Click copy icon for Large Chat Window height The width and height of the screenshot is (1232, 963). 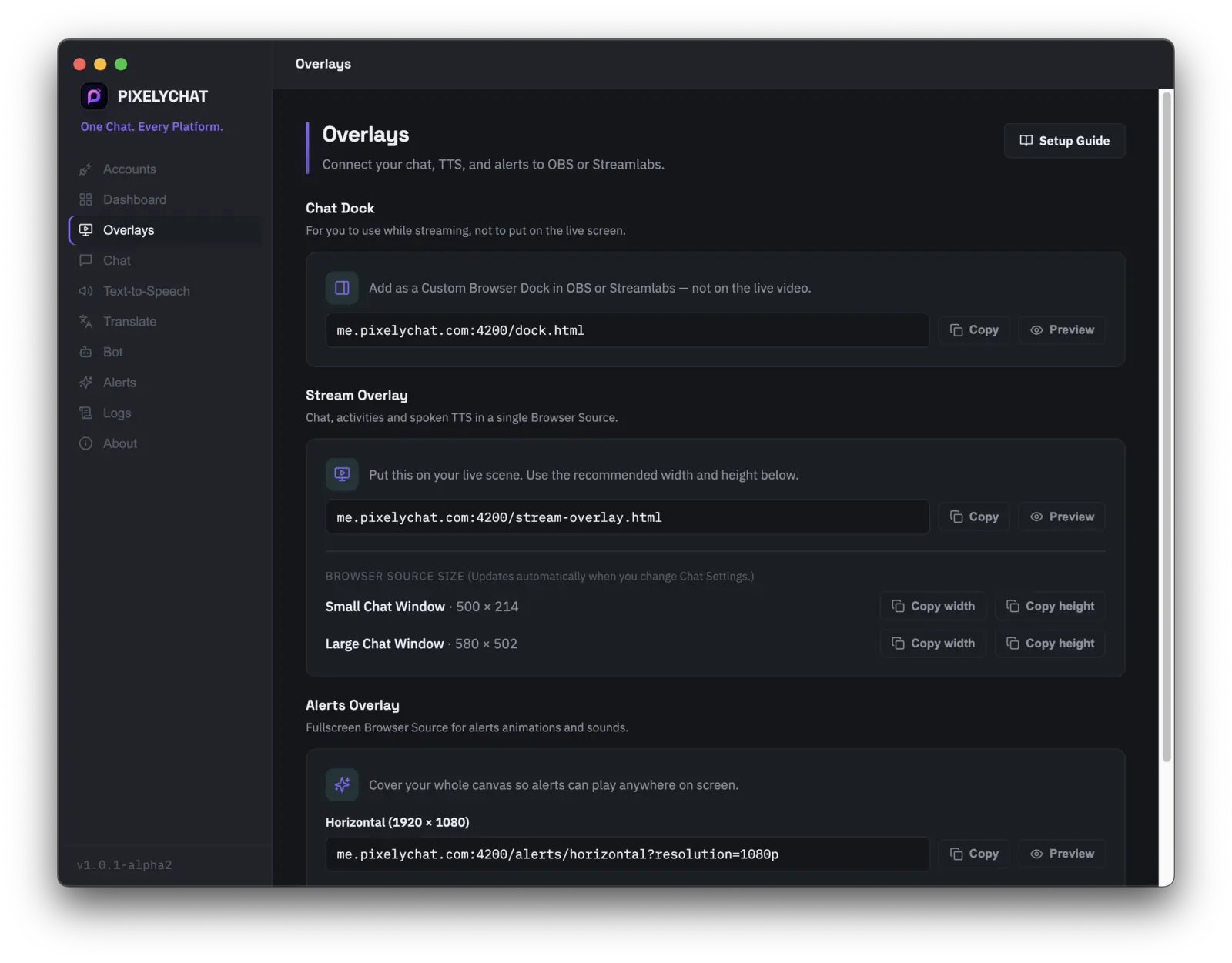tap(1013, 644)
